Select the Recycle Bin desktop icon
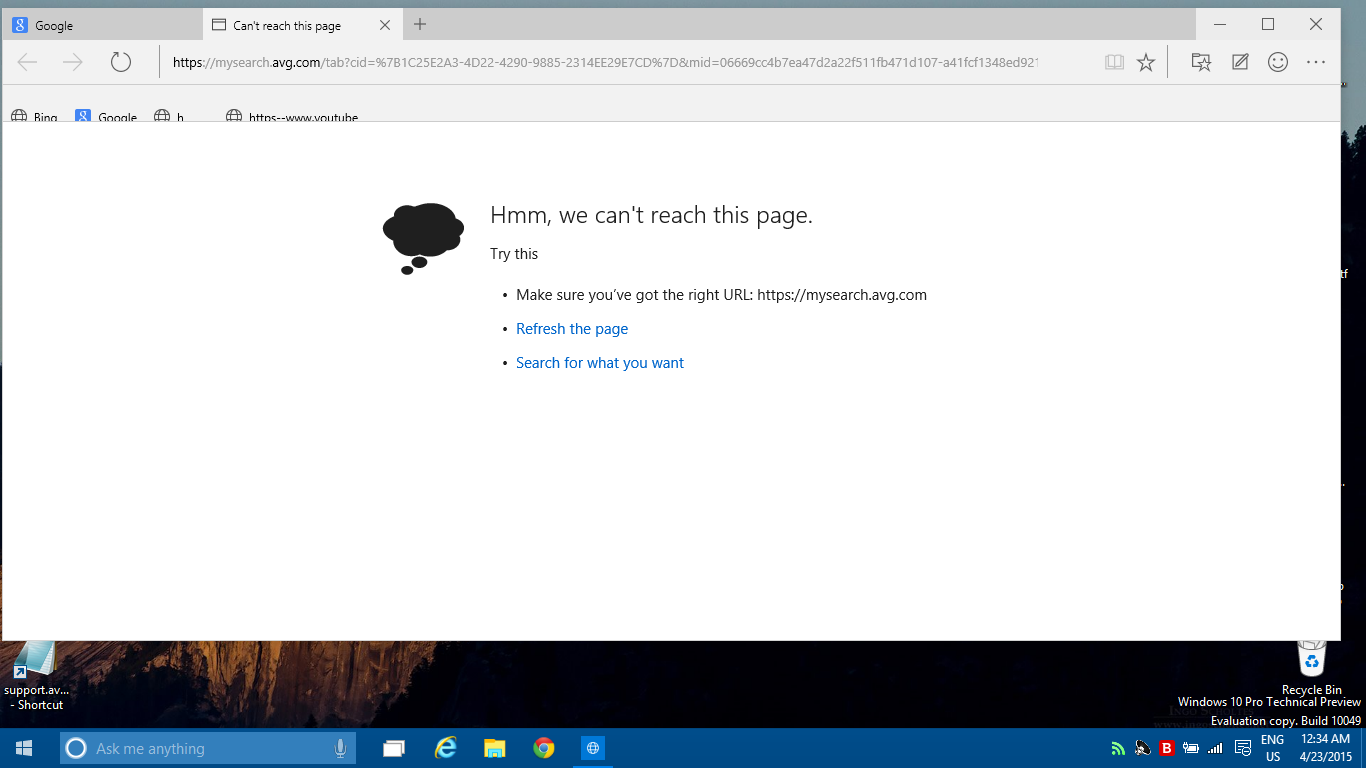 pyautogui.click(x=1312, y=668)
